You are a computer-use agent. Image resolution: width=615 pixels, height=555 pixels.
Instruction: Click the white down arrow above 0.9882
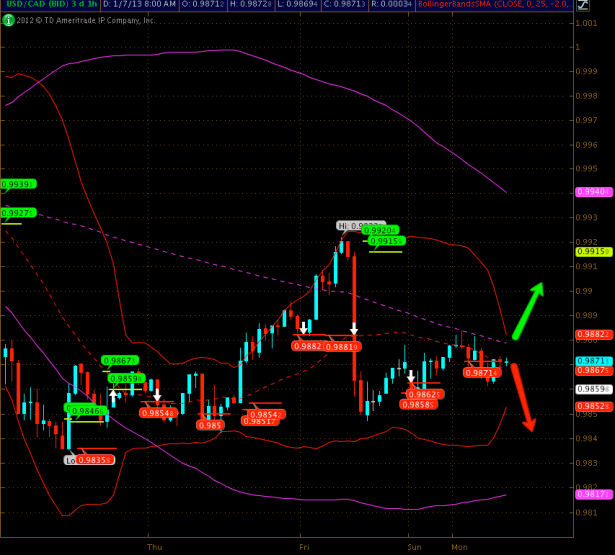(303, 327)
